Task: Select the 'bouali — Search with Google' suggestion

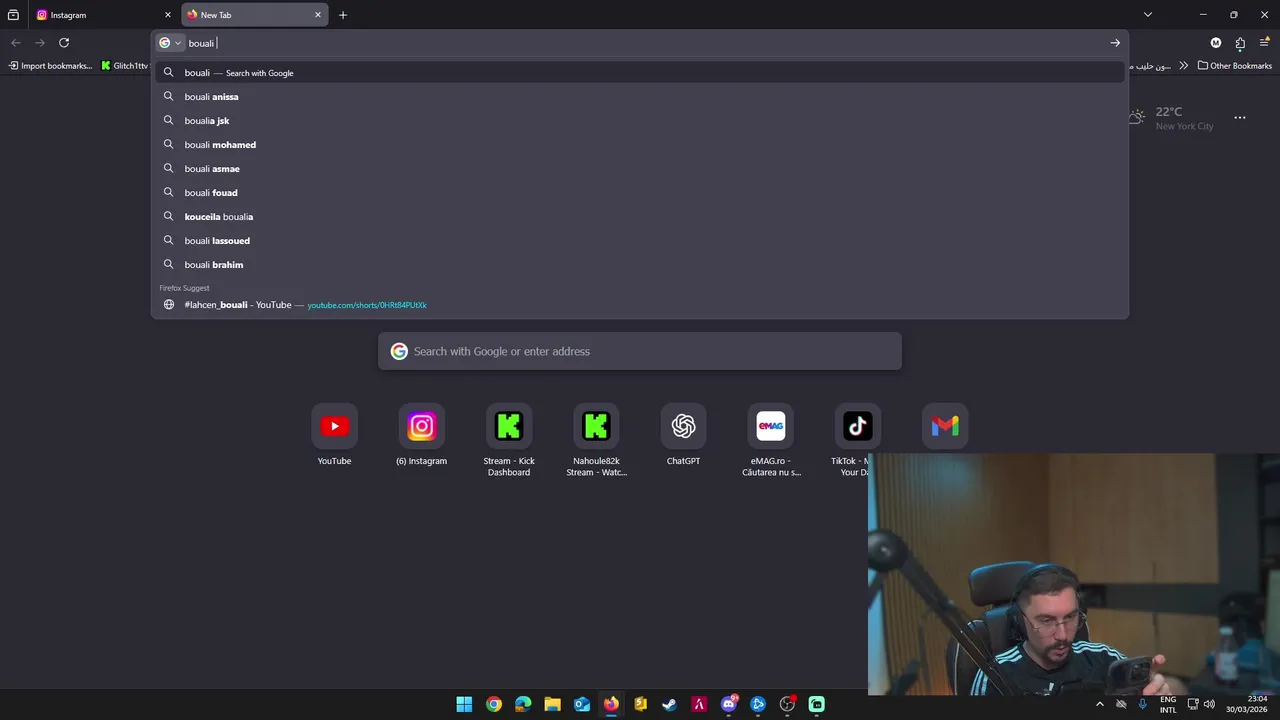Action: (640, 73)
